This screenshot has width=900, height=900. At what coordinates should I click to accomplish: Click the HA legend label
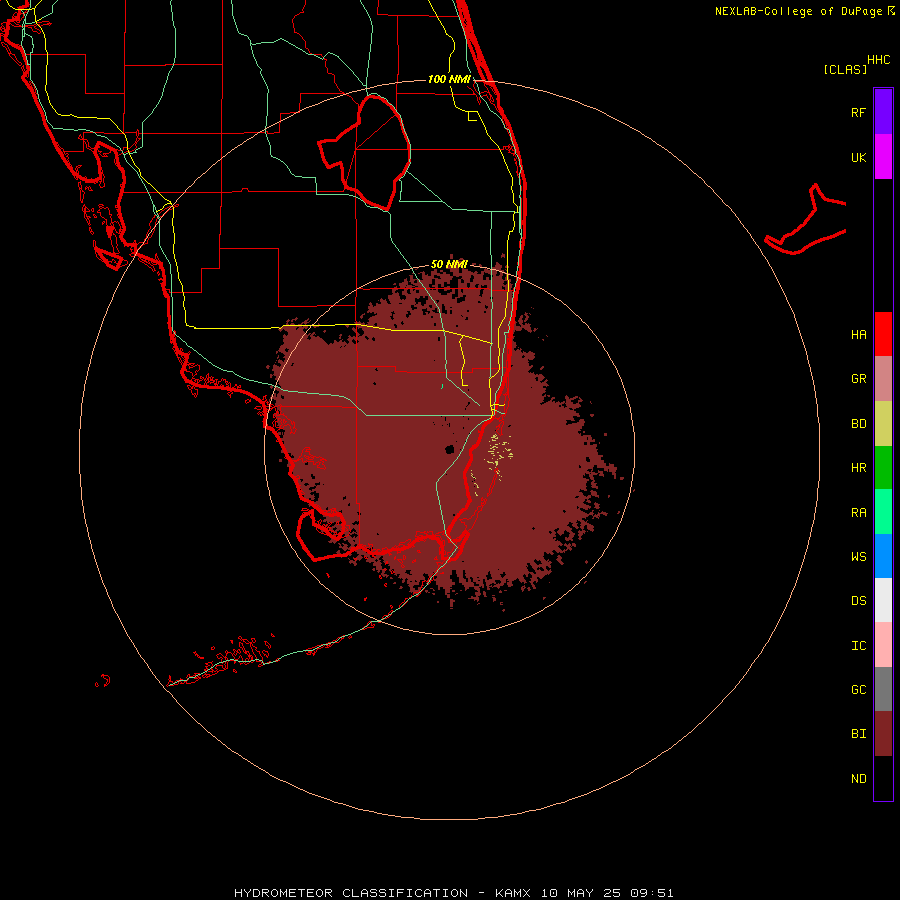point(858,335)
